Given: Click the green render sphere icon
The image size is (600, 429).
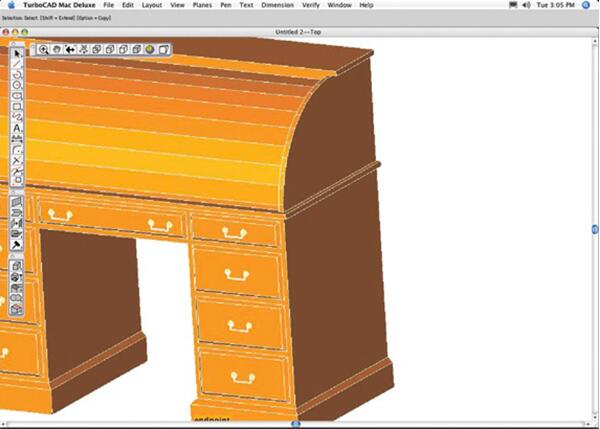Looking at the screenshot, I should (x=149, y=49).
